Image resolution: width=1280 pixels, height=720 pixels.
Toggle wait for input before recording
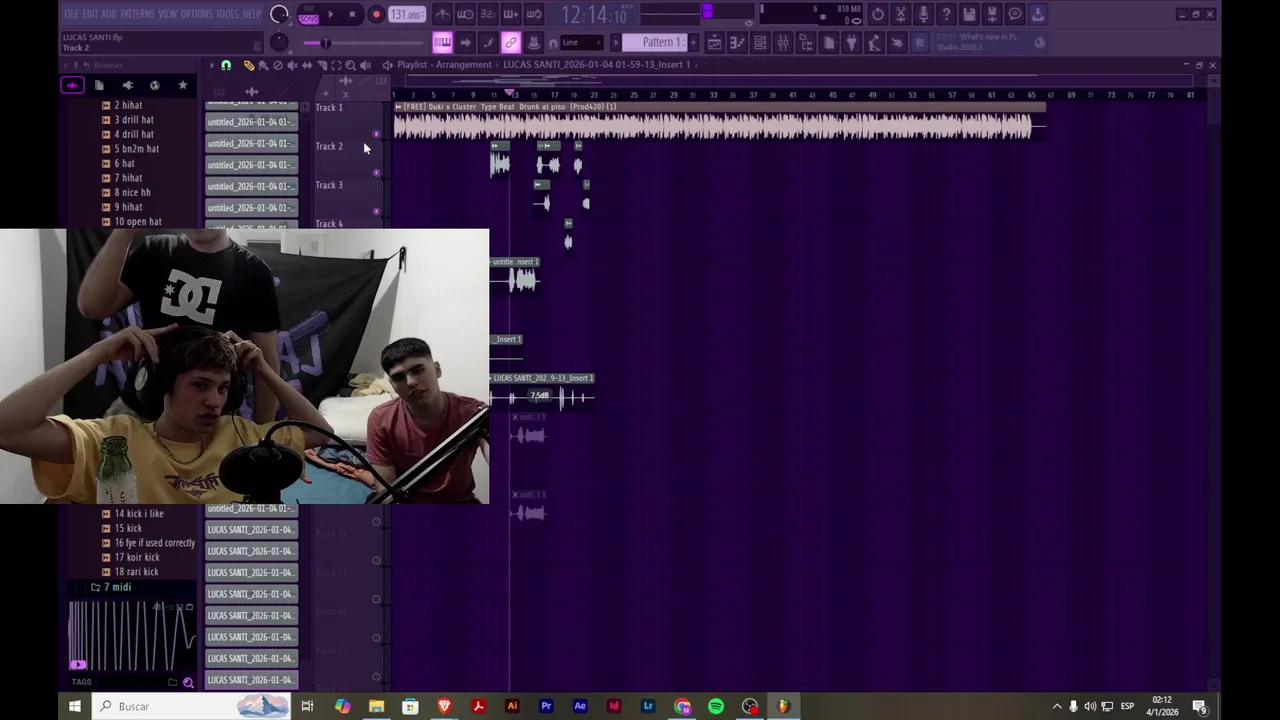465,14
